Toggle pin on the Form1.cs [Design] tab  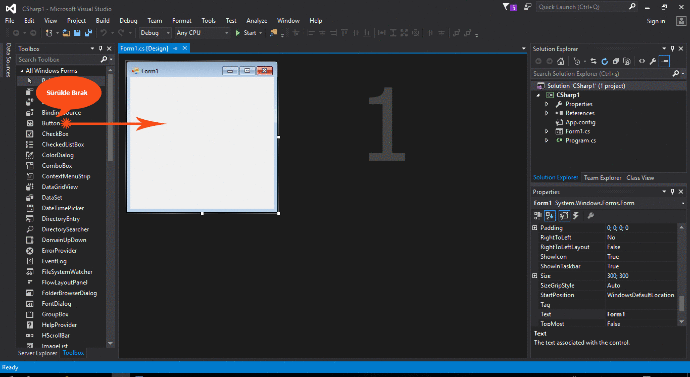[x=175, y=48]
